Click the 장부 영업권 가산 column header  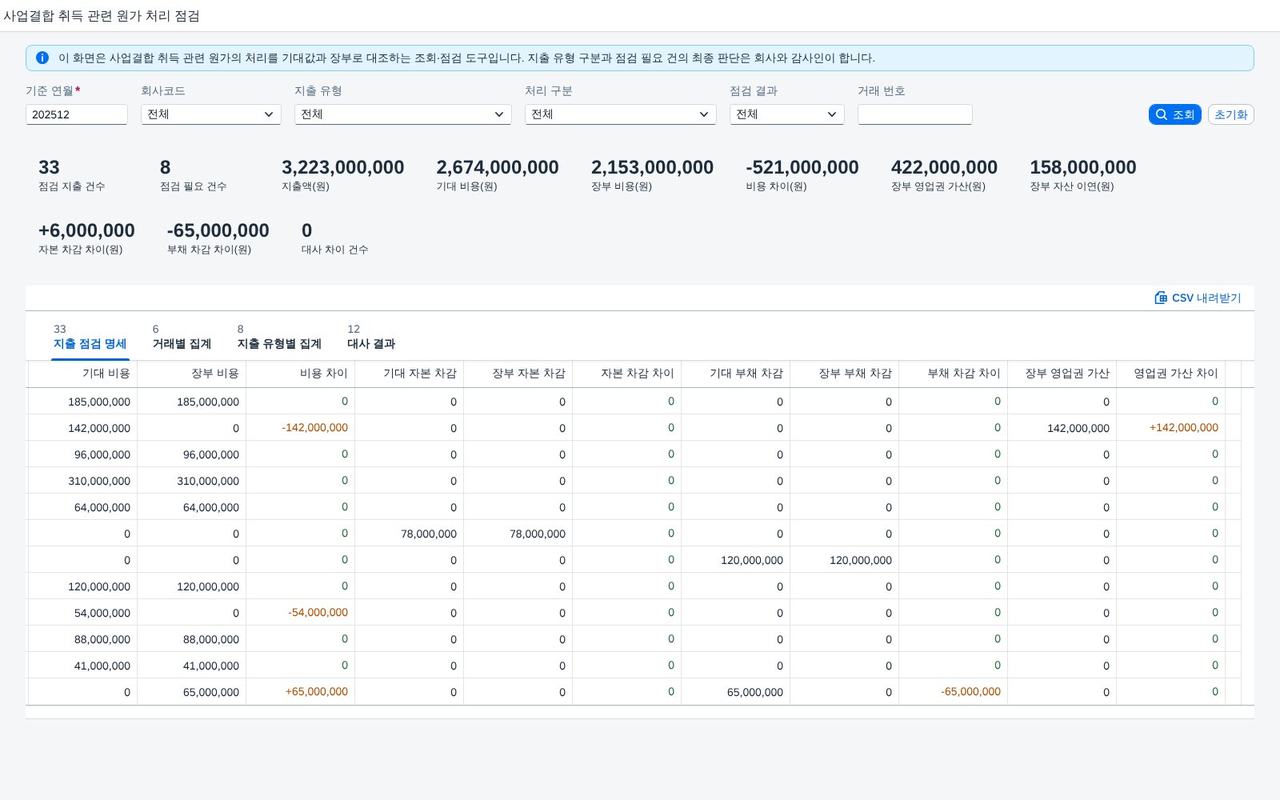pos(1062,373)
